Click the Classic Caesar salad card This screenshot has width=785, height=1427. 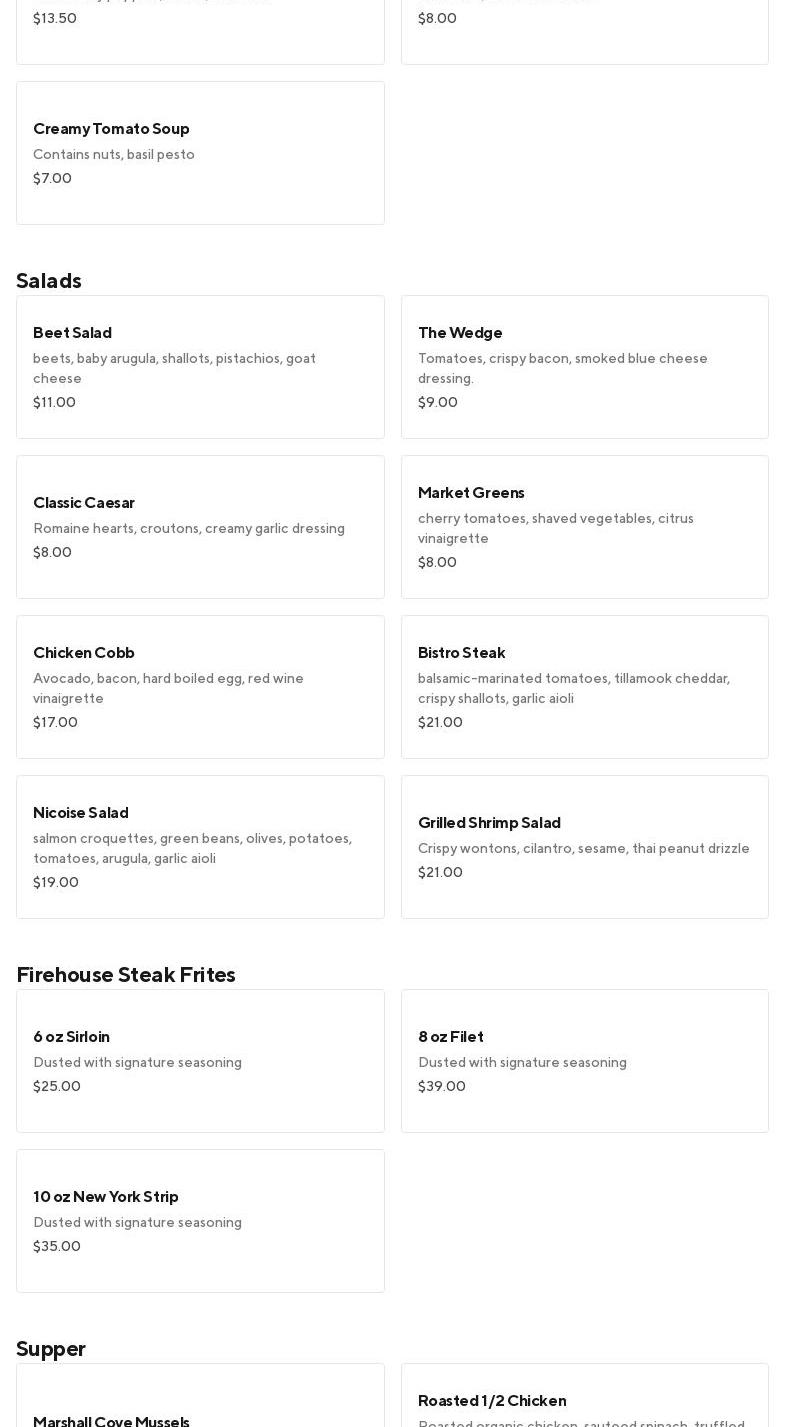tap(200, 527)
